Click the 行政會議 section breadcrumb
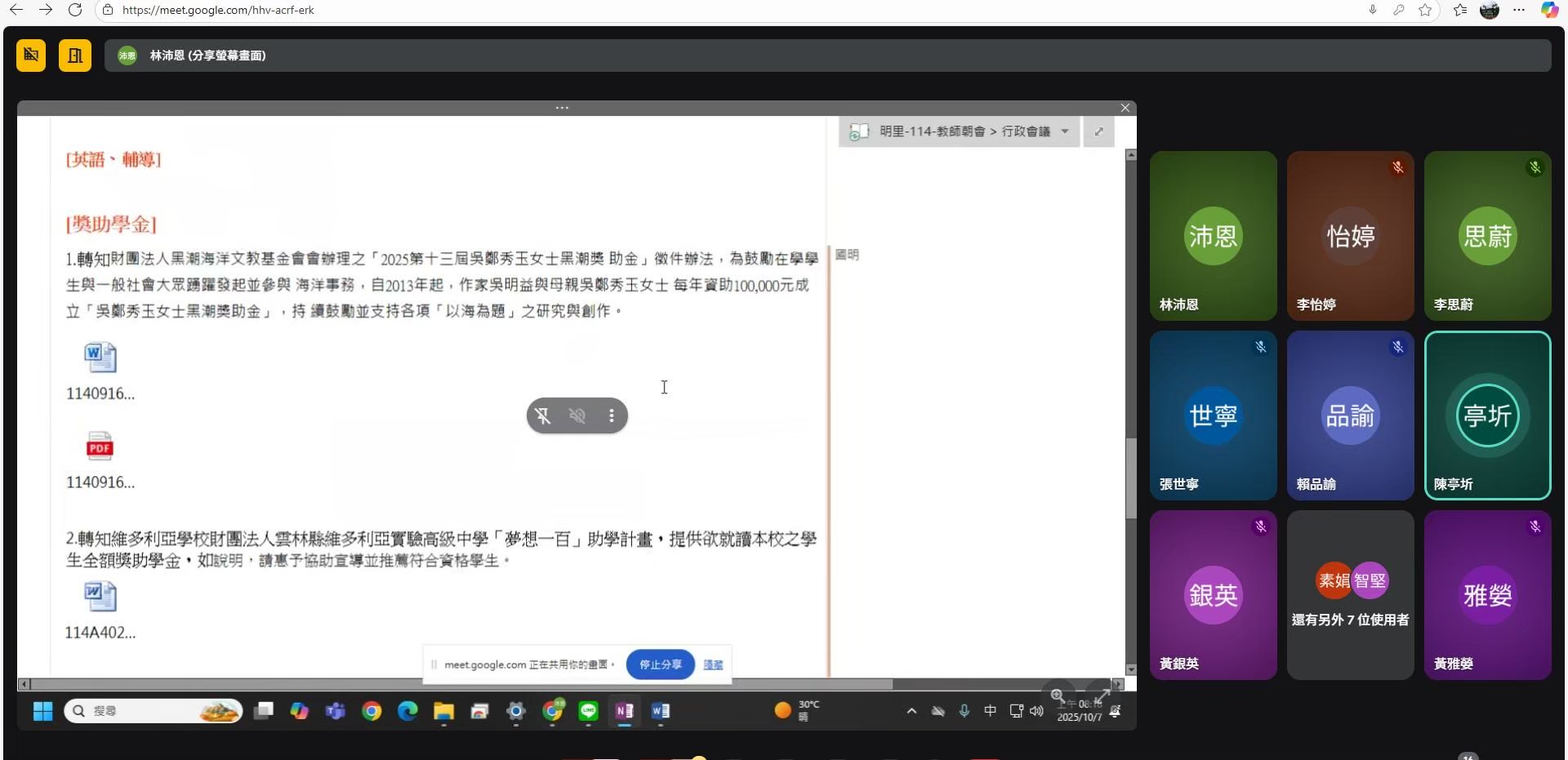The image size is (1568, 760). [1026, 131]
